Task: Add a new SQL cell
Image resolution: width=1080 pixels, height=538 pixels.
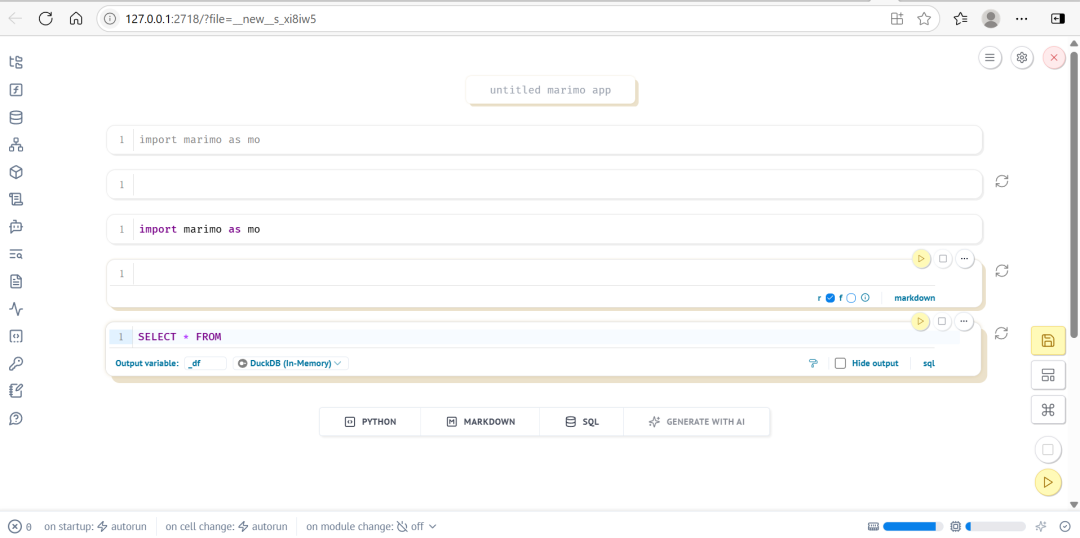Action: [x=582, y=422]
